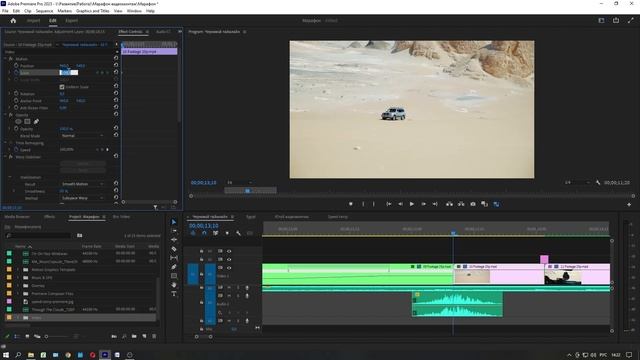Toggle Linked Selection in timeline
The height and width of the screenshot is (360, 640).
click(x=216, y=233)
